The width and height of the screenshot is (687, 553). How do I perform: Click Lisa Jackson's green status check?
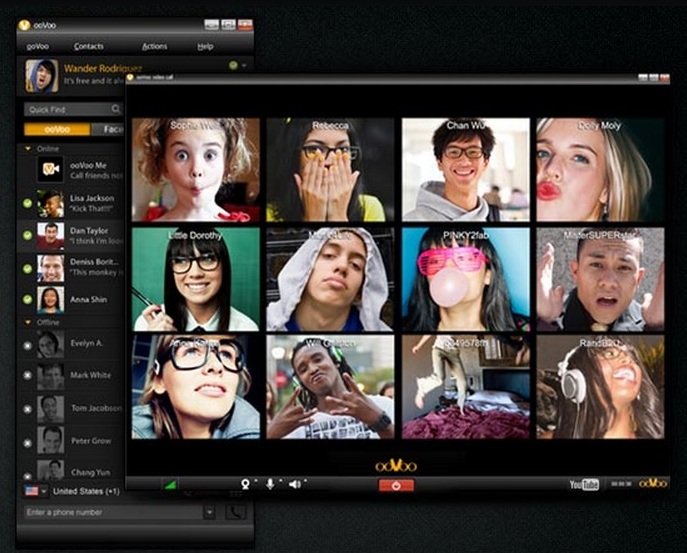(x=28, y=203)
